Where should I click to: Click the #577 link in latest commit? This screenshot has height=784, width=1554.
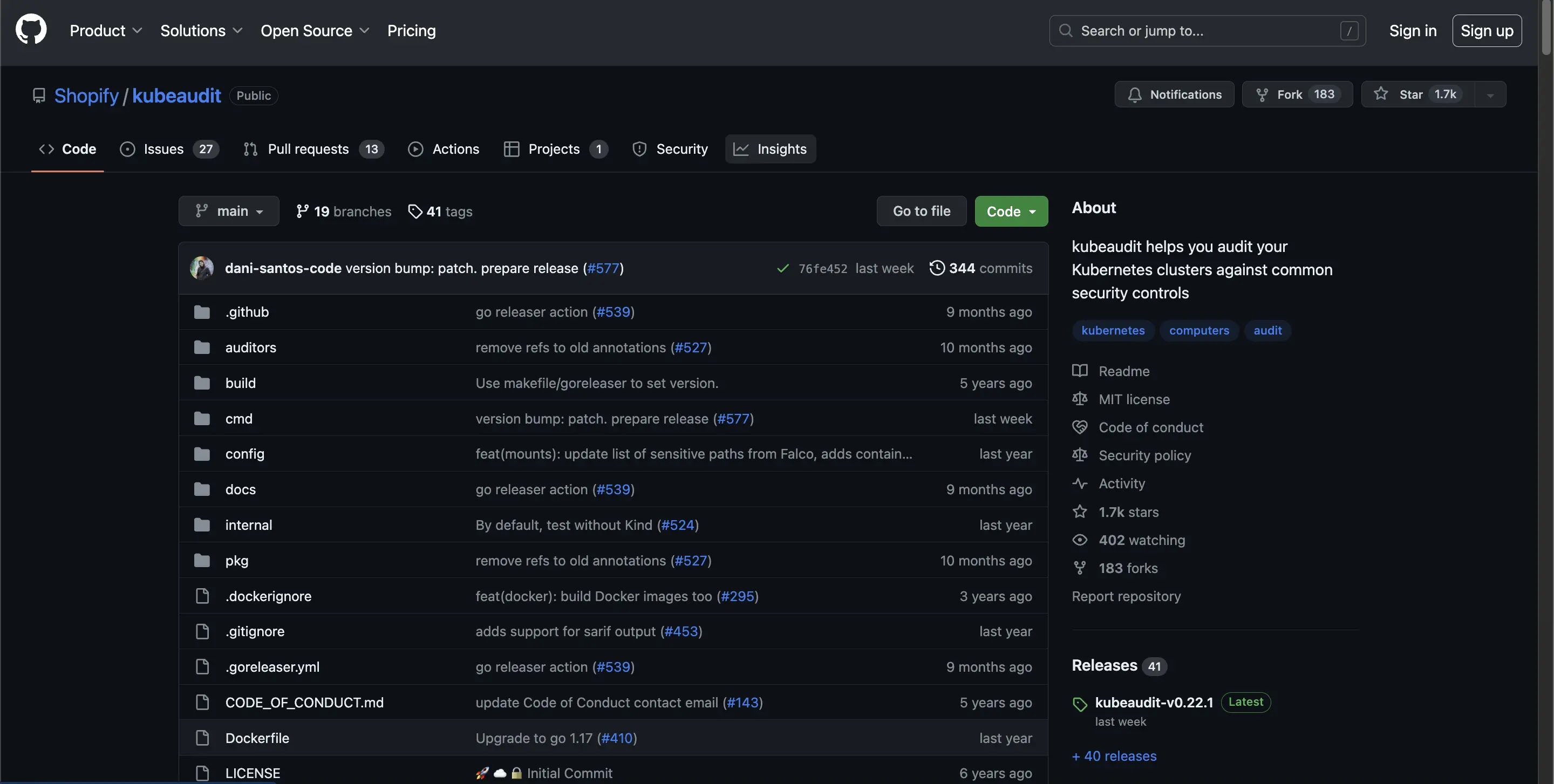[603, 268]
